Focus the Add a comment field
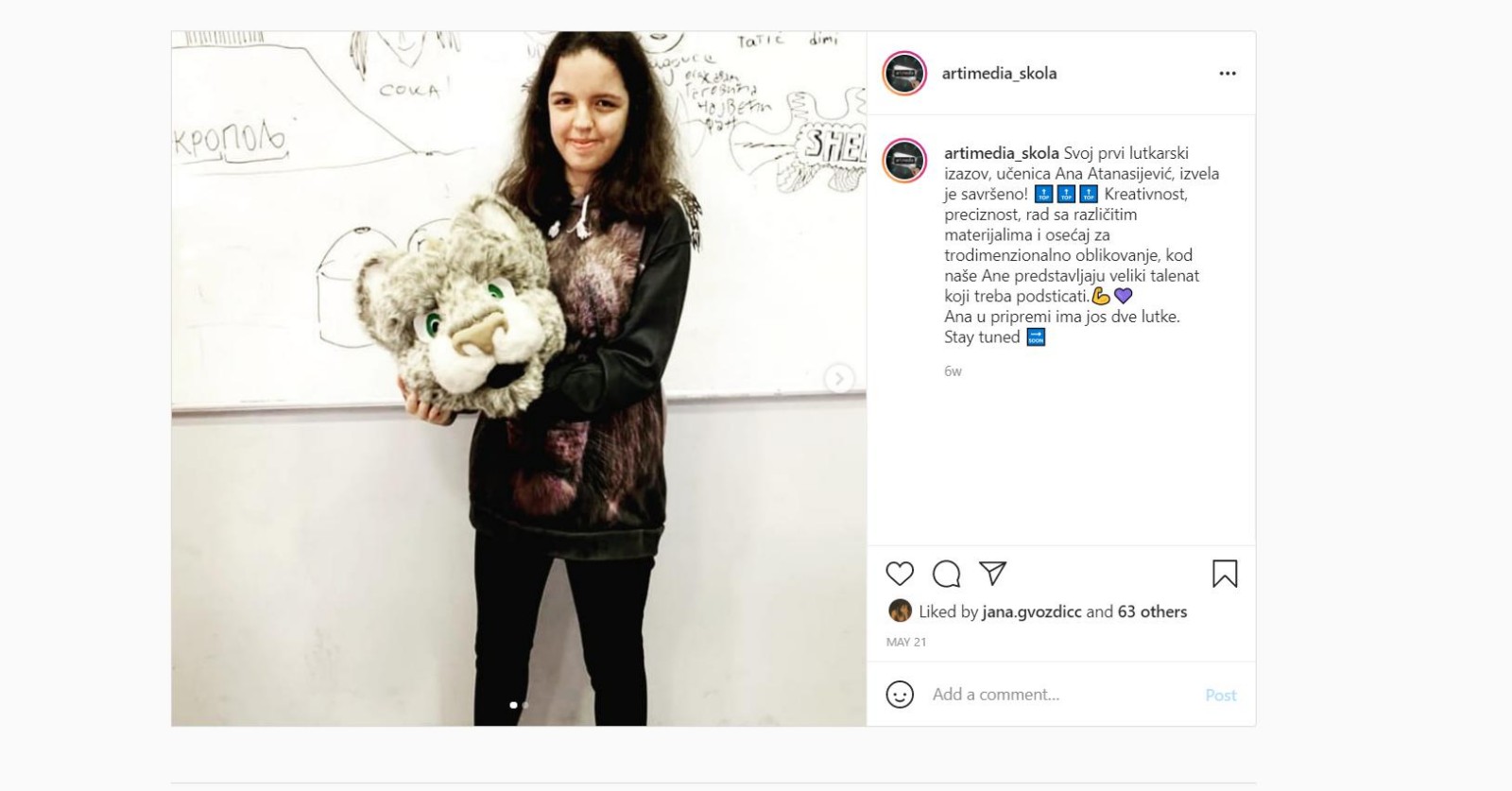The width and height of the screenshot is (1512, 791). [x=1062, y=695]
